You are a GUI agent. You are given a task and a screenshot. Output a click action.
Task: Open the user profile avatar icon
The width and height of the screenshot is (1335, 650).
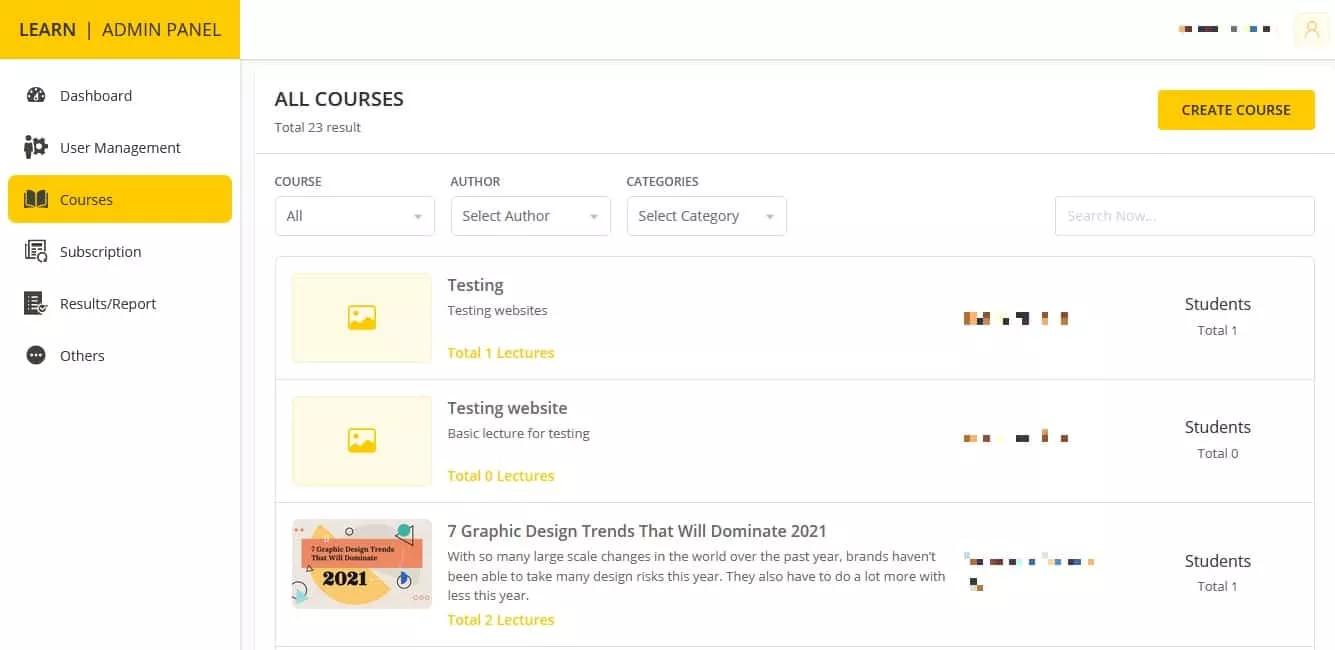point(1312,30)
